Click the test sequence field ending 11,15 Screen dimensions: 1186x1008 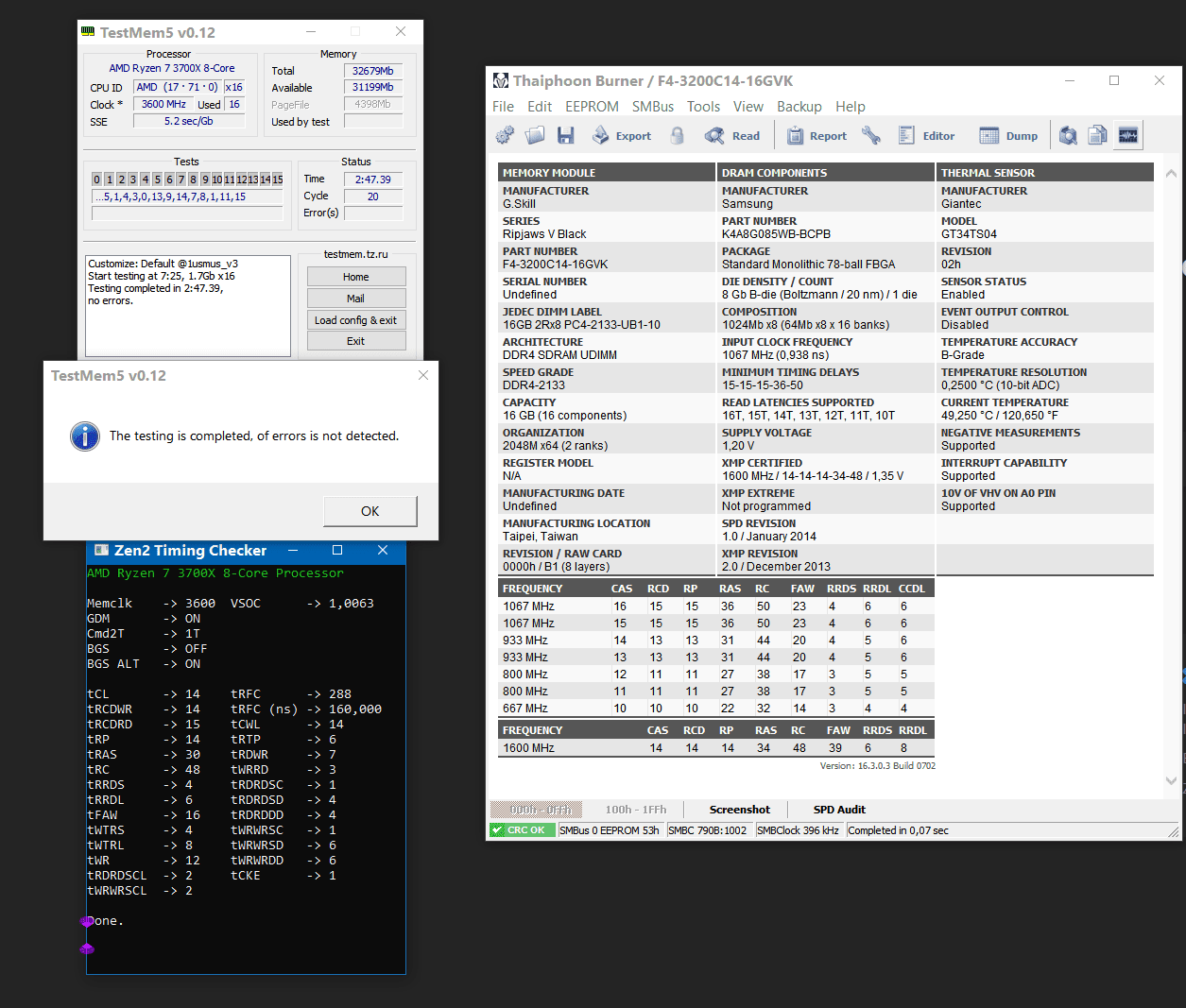click(187, 196)
